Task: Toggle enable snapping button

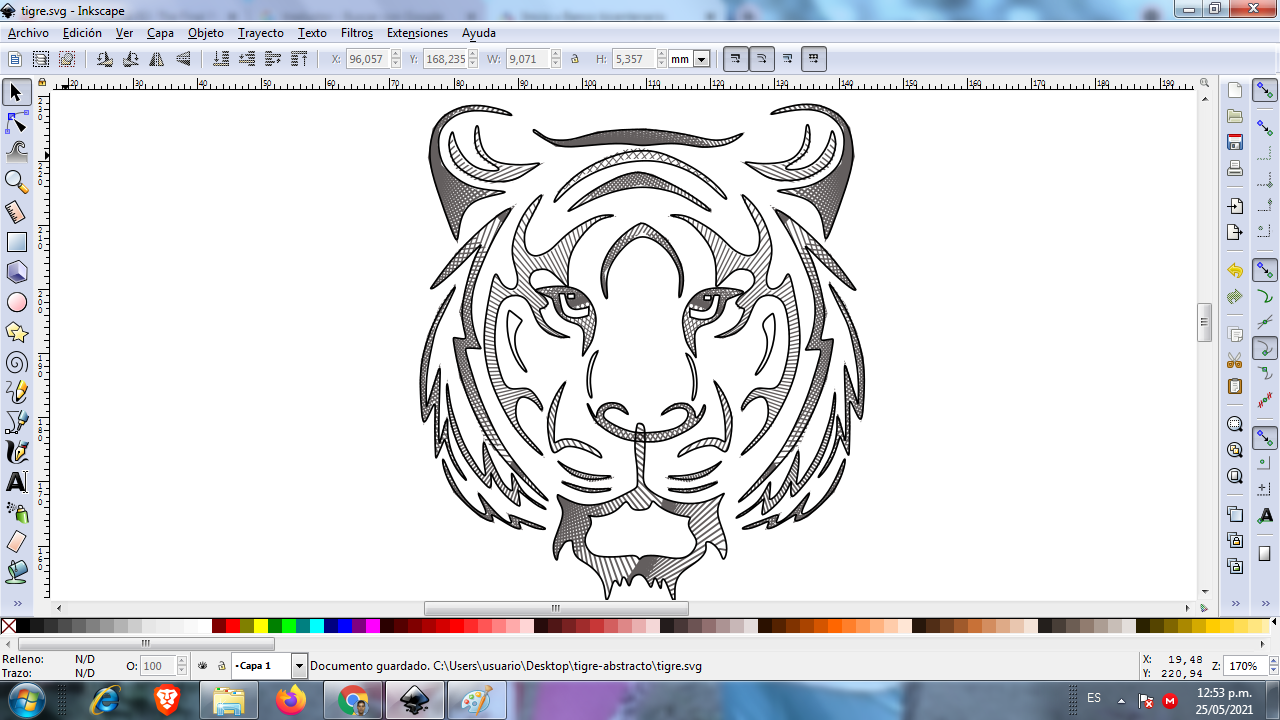Action: point(1265,90)
